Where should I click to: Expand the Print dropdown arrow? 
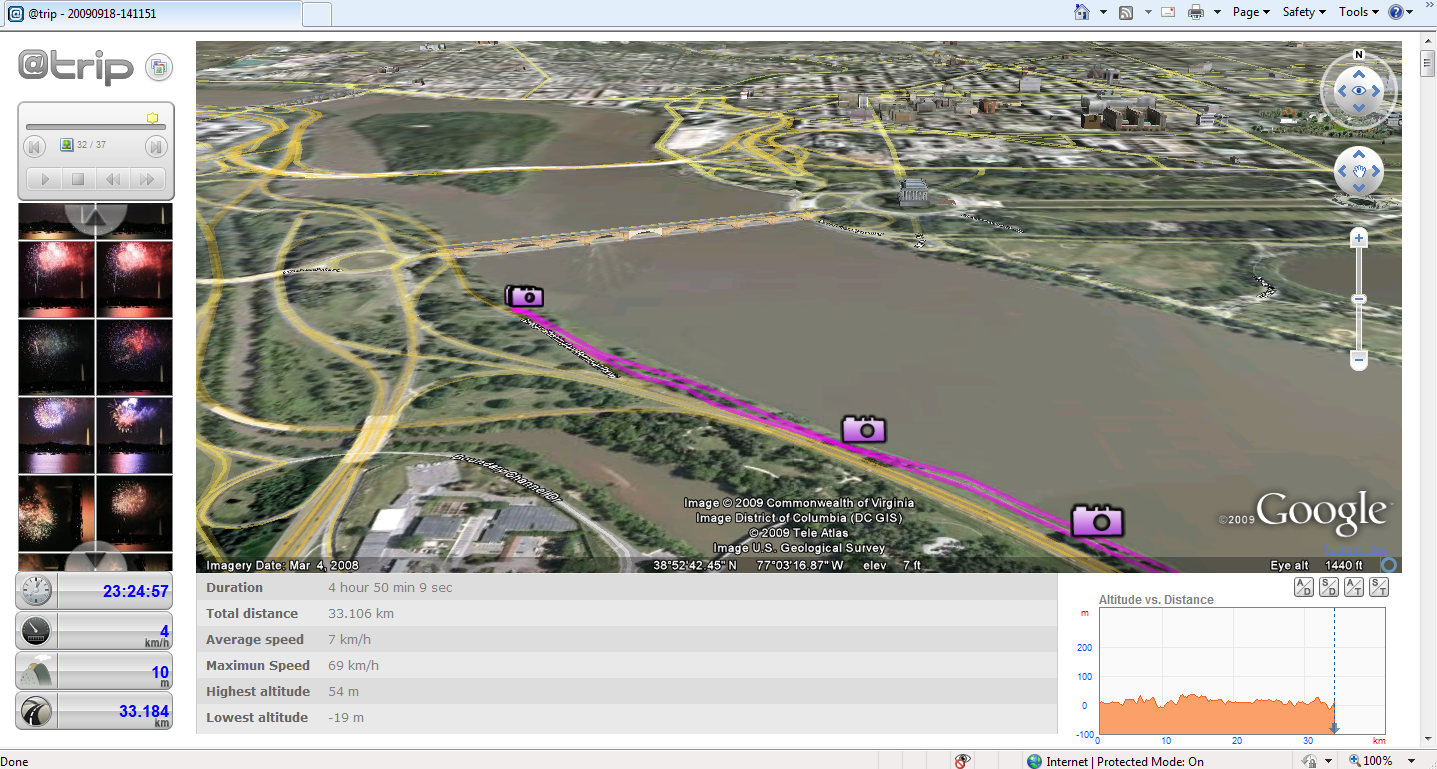1218,12
